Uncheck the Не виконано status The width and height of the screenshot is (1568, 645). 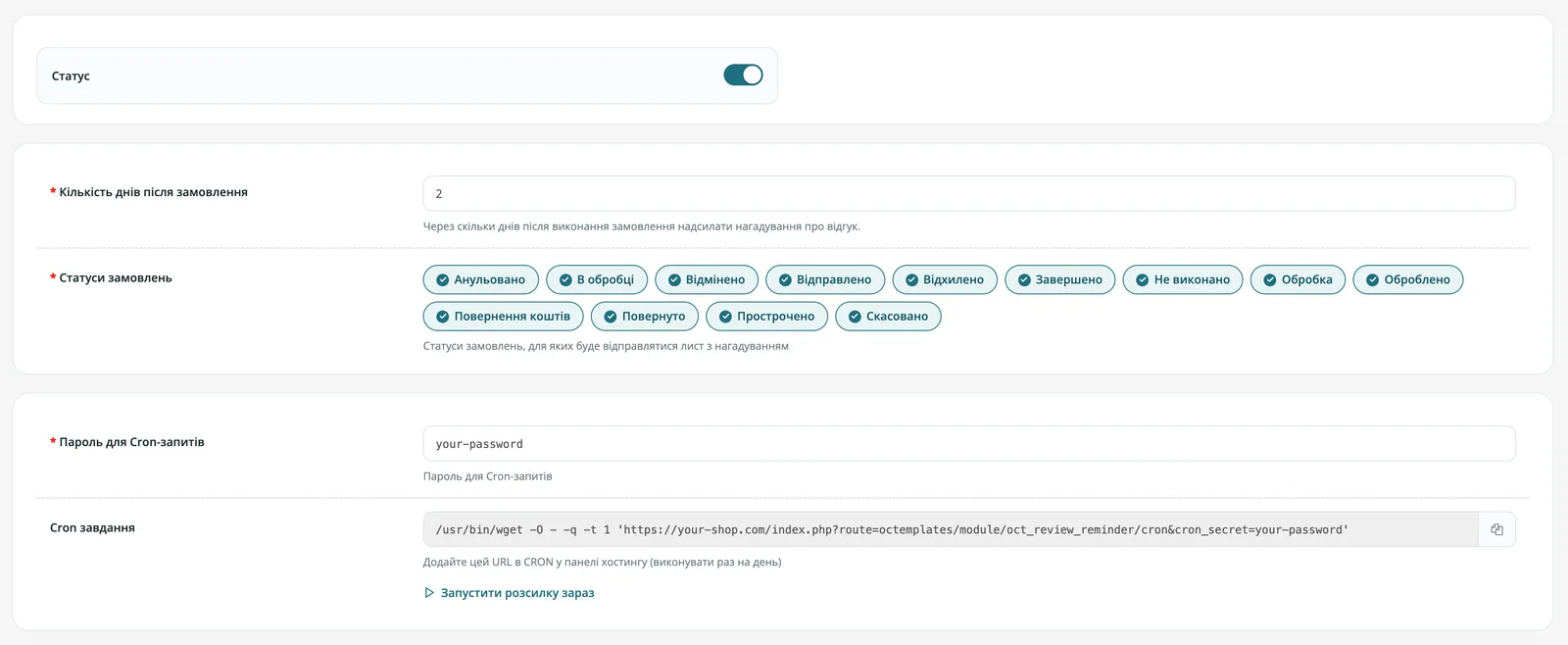1183,279
